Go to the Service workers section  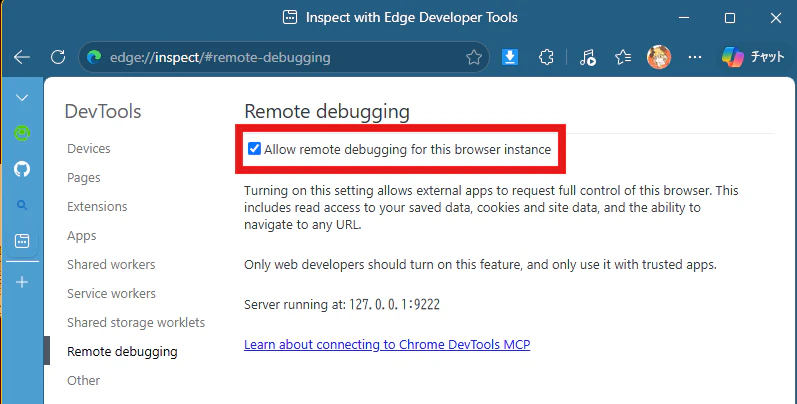[x=111, y=293]
